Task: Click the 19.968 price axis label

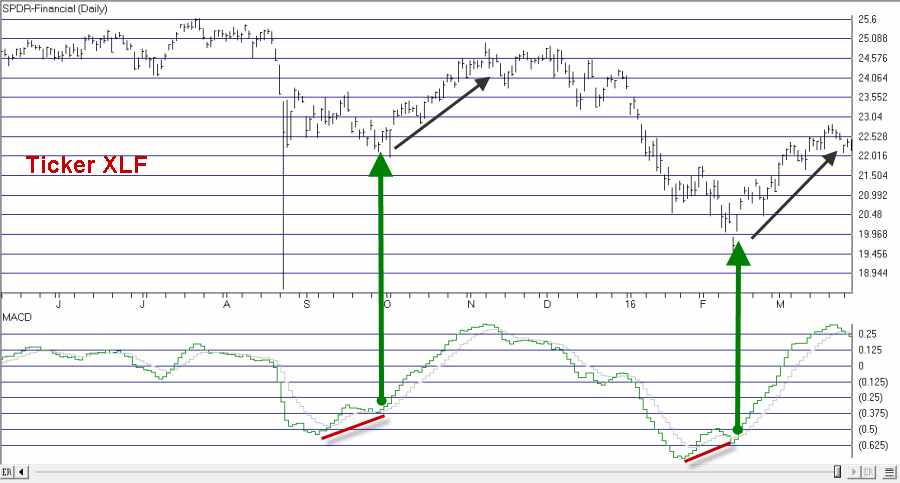Action: pos(872,234)
